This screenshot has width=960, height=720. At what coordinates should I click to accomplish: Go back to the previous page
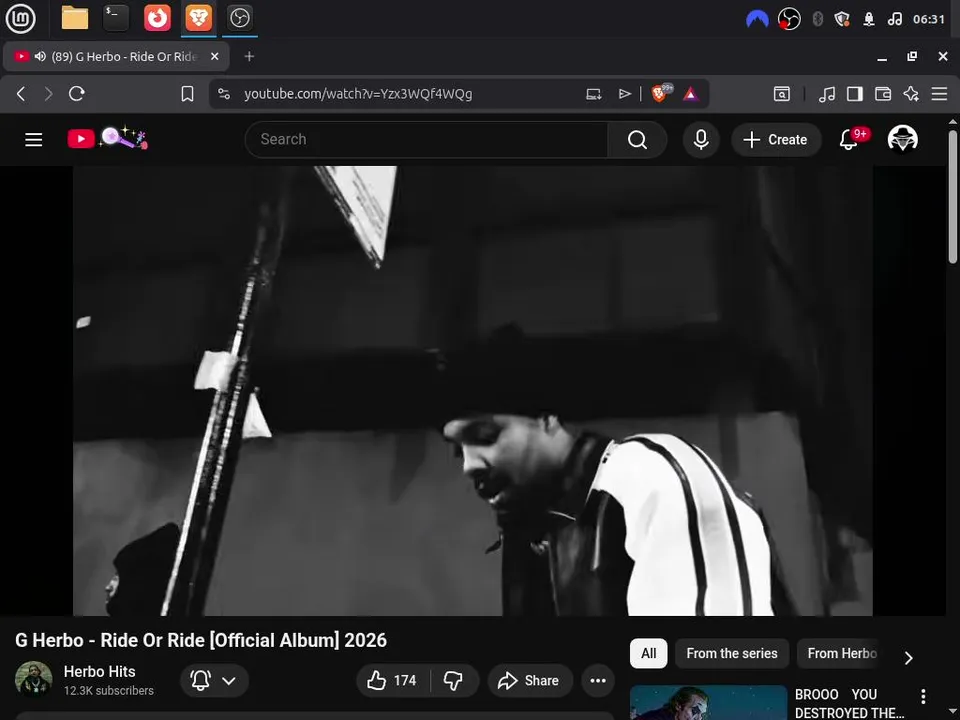pos(21,94)
